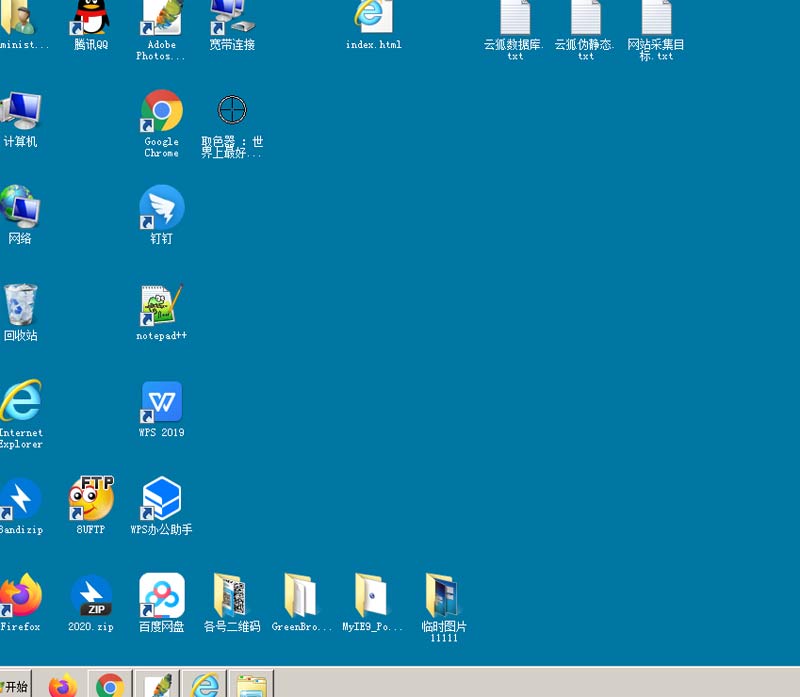Select the color picker (取色器) icon
This screenshot has height=697, width=800.
point(232,110)
